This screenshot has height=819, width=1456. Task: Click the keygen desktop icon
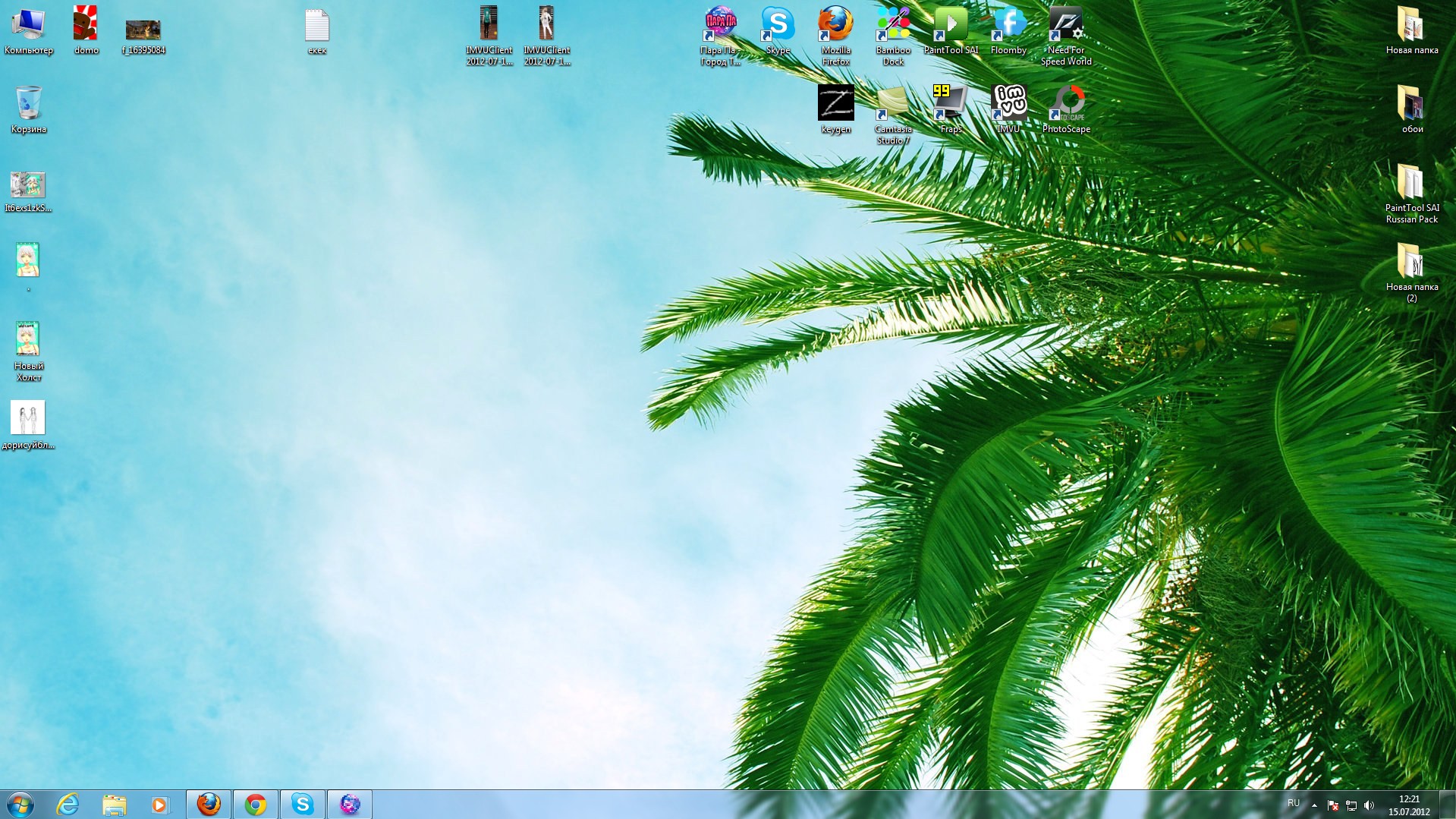click(x=835, y=110)
